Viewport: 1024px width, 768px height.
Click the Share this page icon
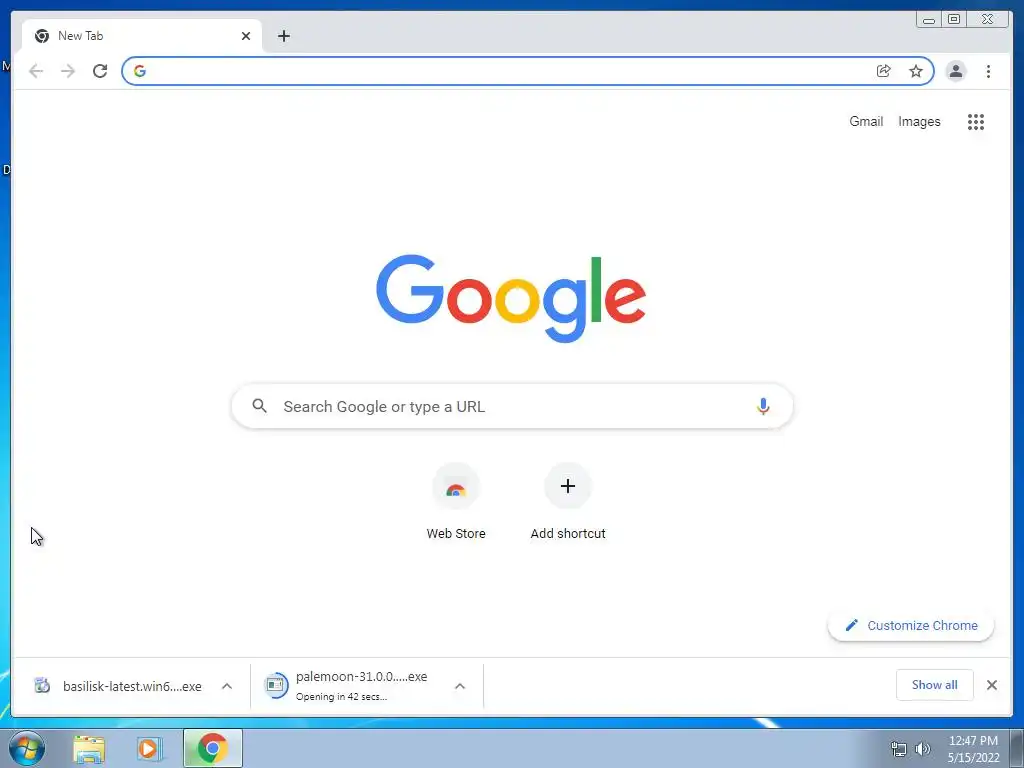pos(884,71)
